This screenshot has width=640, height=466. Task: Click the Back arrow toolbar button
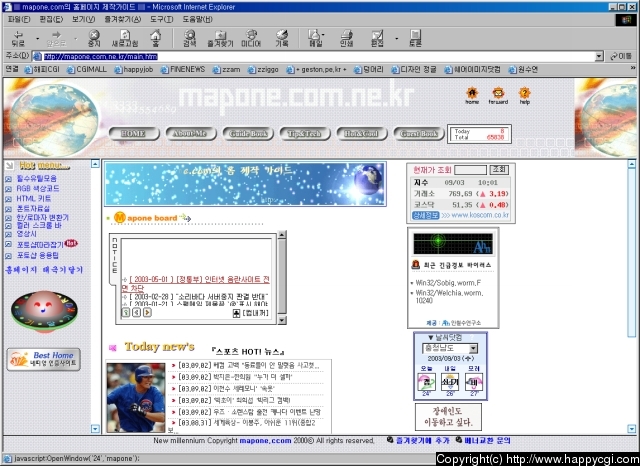click(x=18, y=38)
